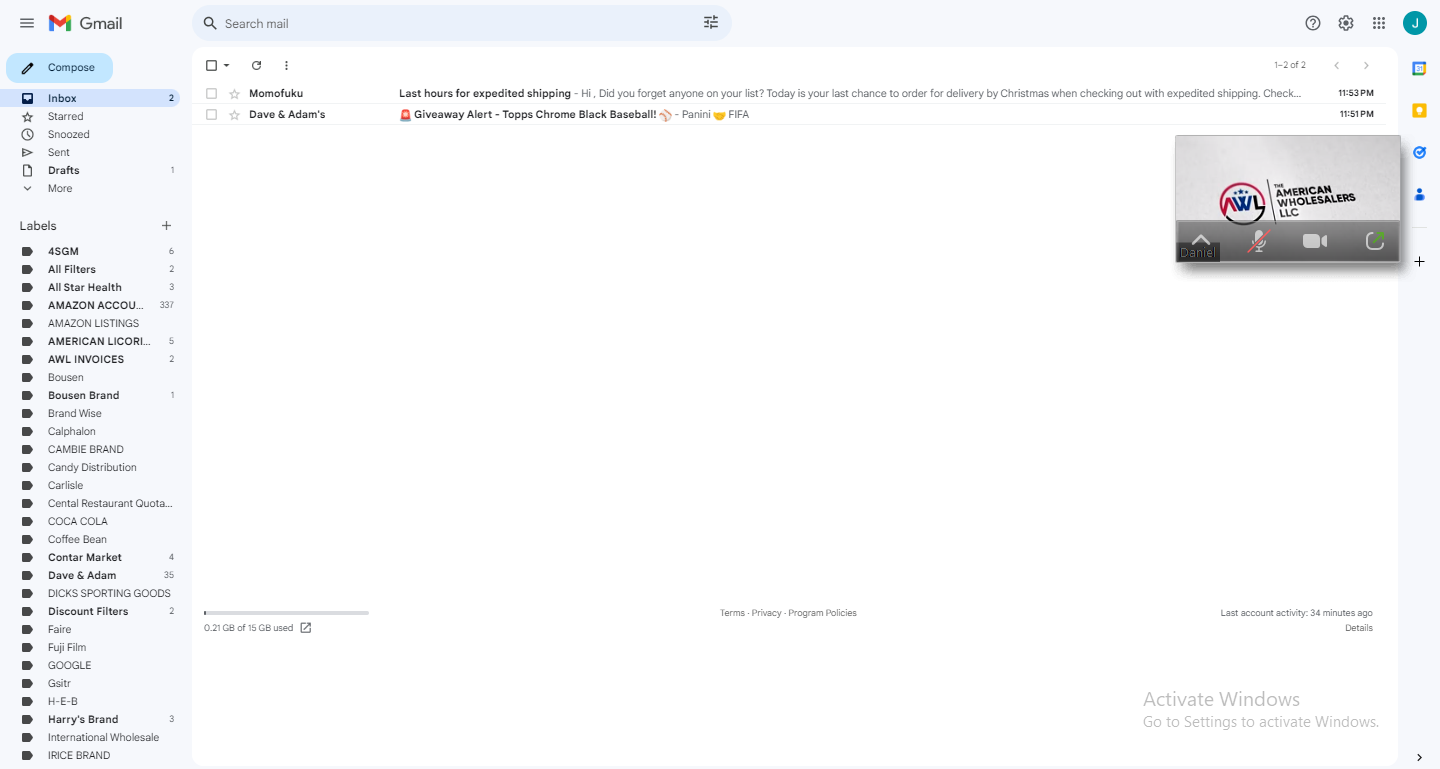The image size is (1440, 769).
Task: Open the main menu hamburger icon
Action: click(x=27, y=23)
